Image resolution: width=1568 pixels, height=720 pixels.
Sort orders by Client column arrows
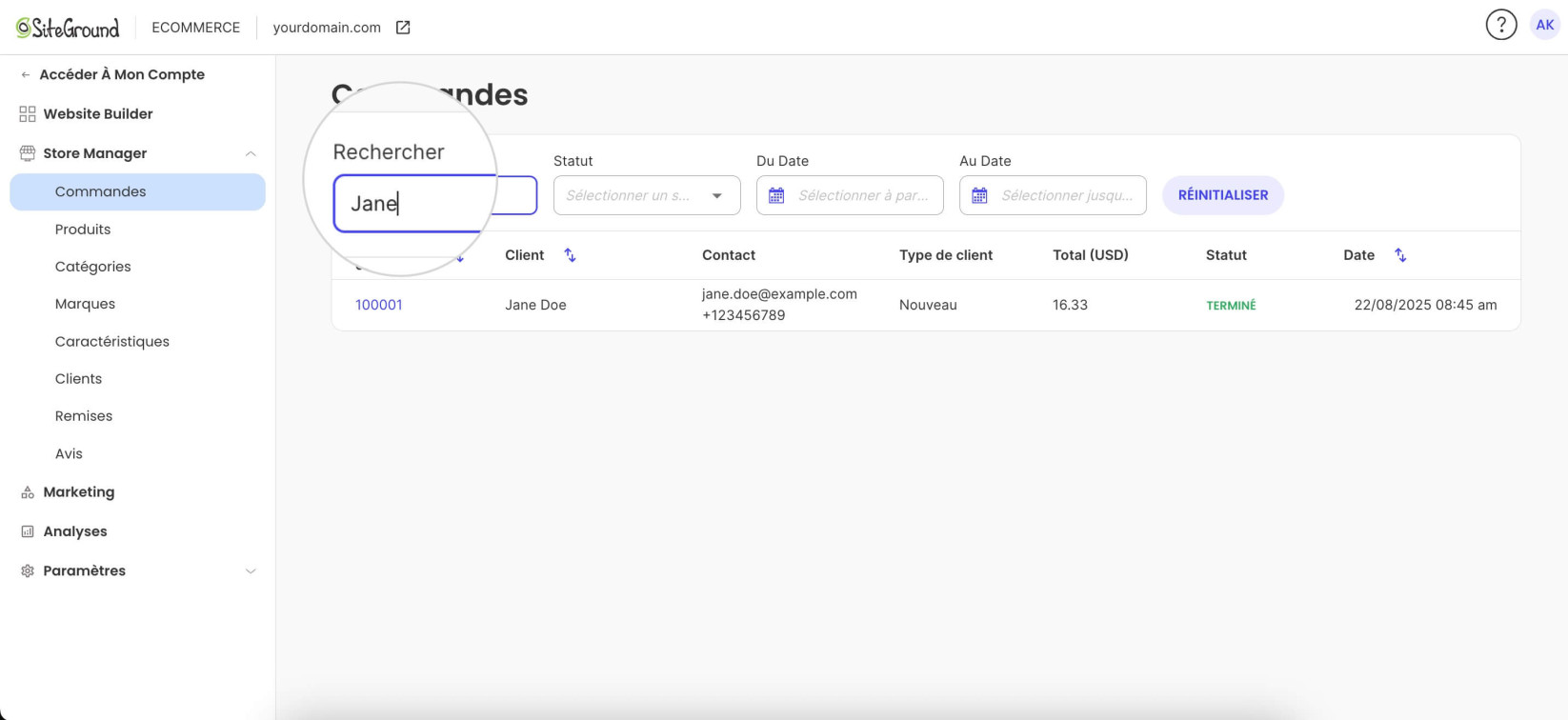(x=570, y=255)
